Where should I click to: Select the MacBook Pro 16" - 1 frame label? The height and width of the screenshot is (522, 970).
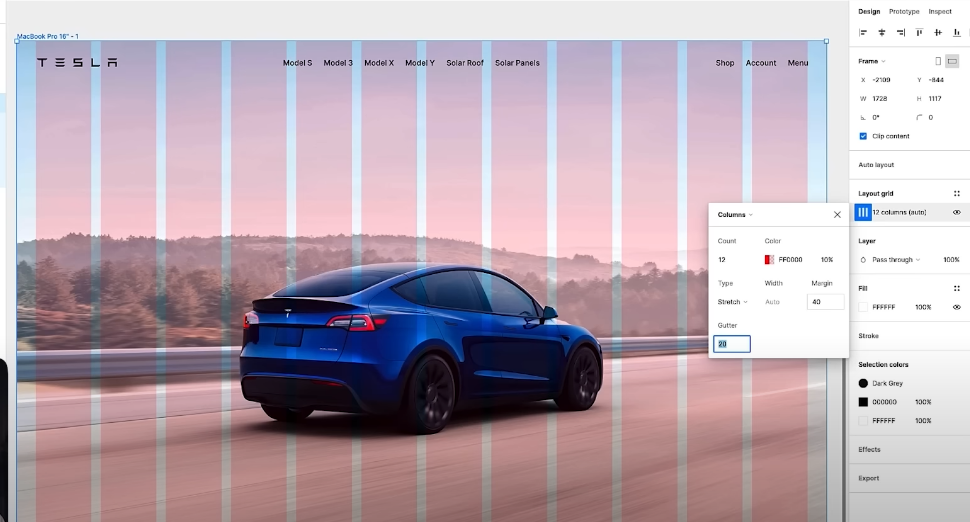(48, 36)
